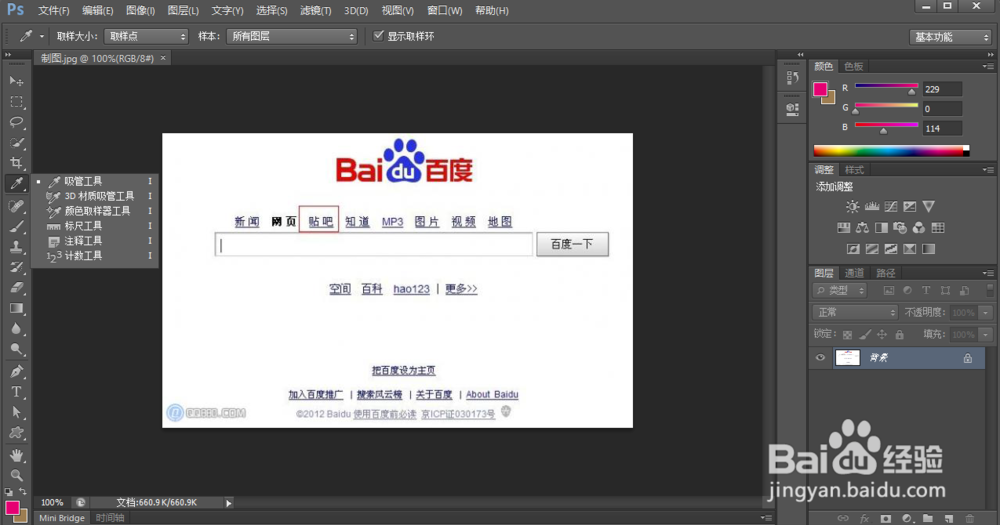Add a Color Balance adjustment
Screen dimensions: 1000x525
click(x=862, y=228)
